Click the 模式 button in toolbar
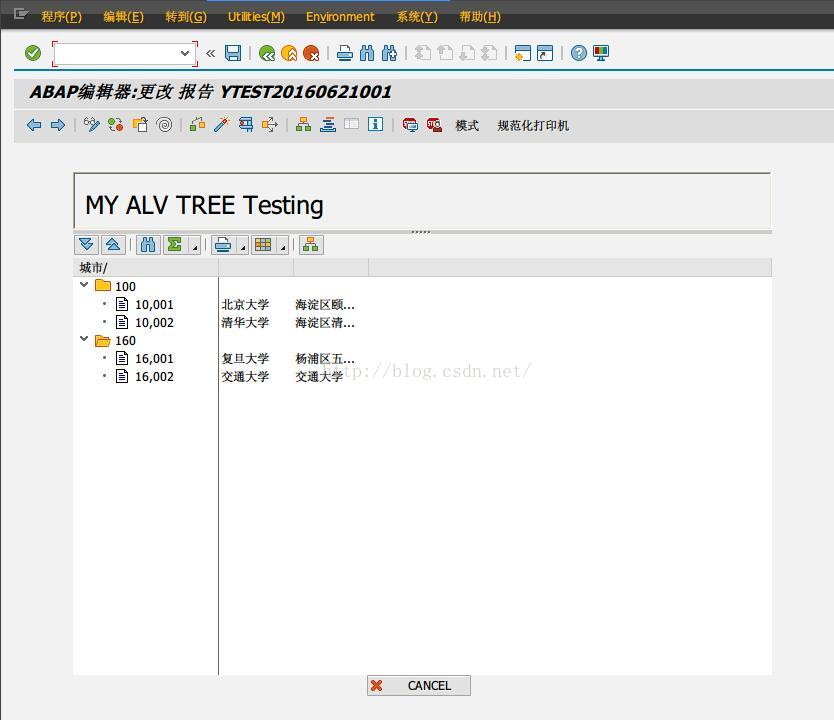 tap(466, 125)
